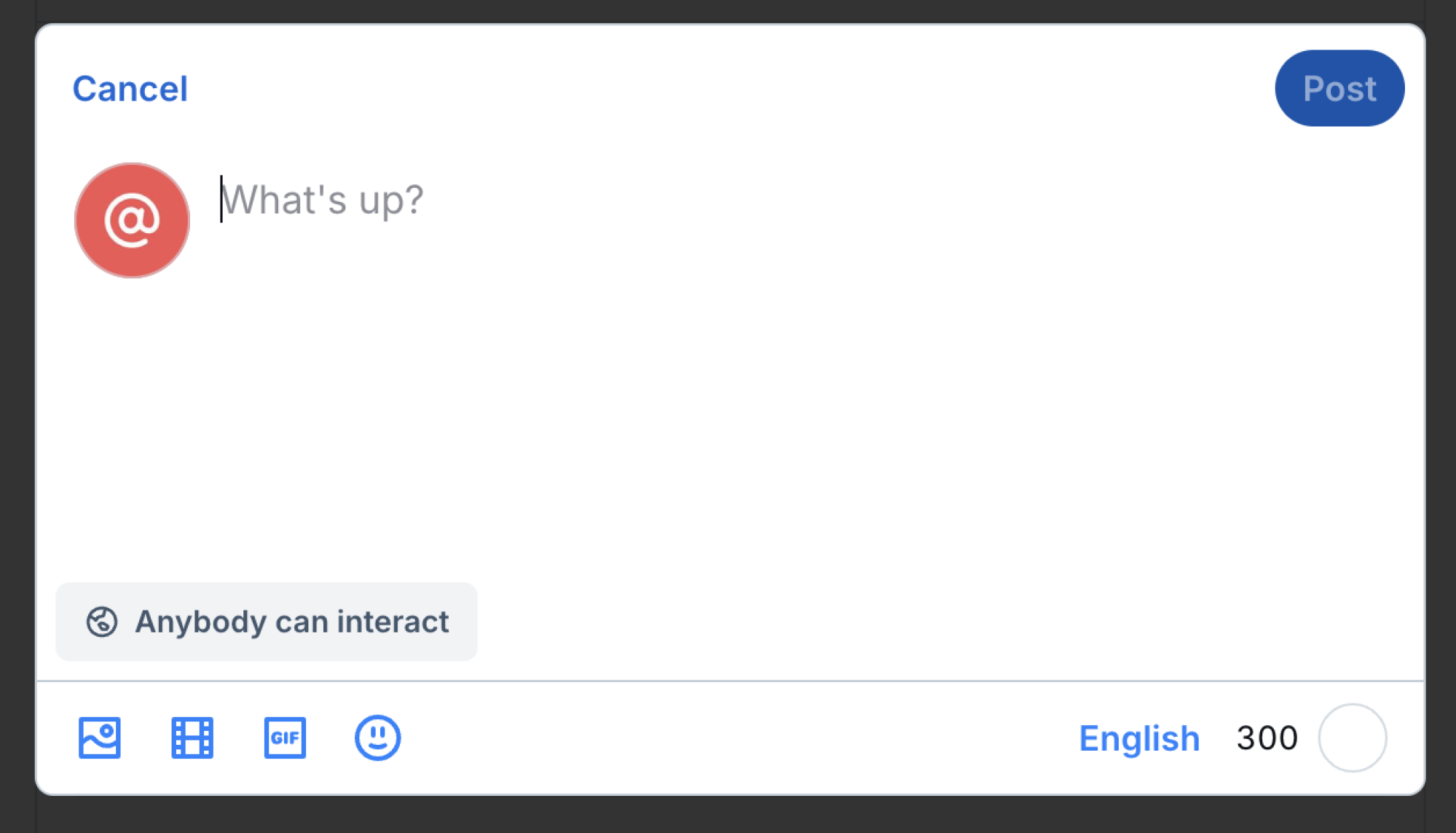
Task: Open the video attachment icon
Action: click(191, 738)
